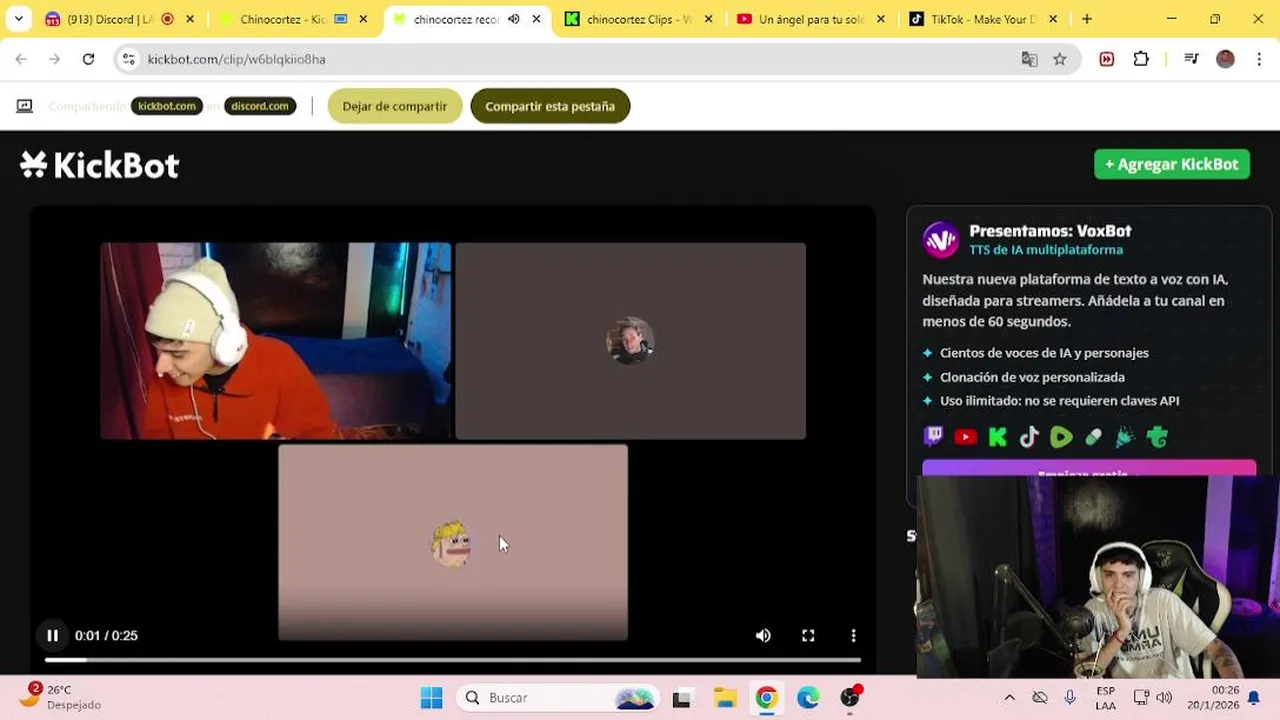Pause the clip with the pause button
Image resolution: width=1280 pixels, height=720 pixels.
pos(53,635)
